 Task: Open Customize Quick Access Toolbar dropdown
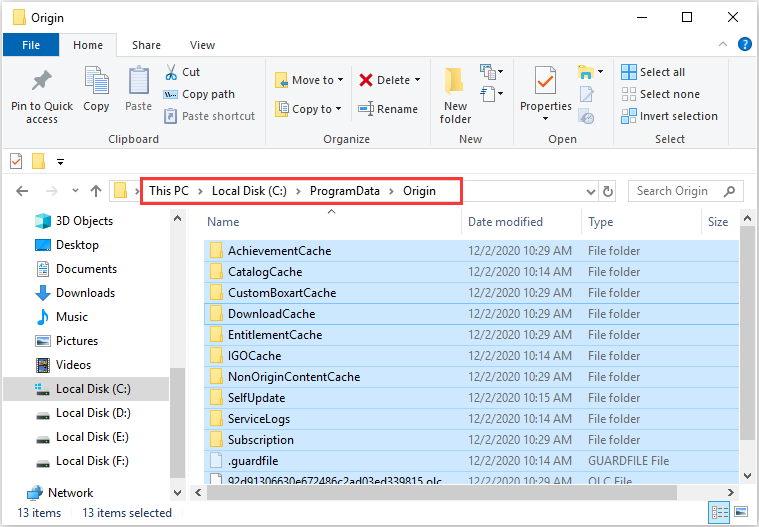(x=61, y=162)
